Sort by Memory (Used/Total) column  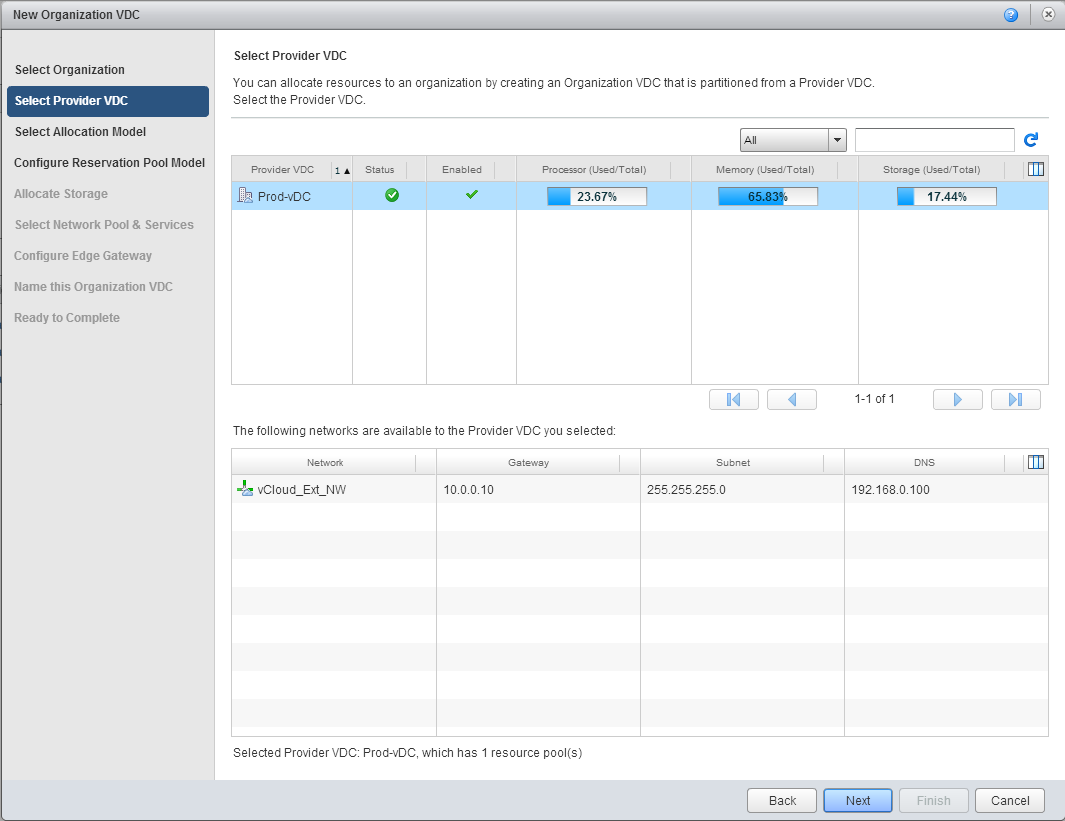(x=765, y=170)
